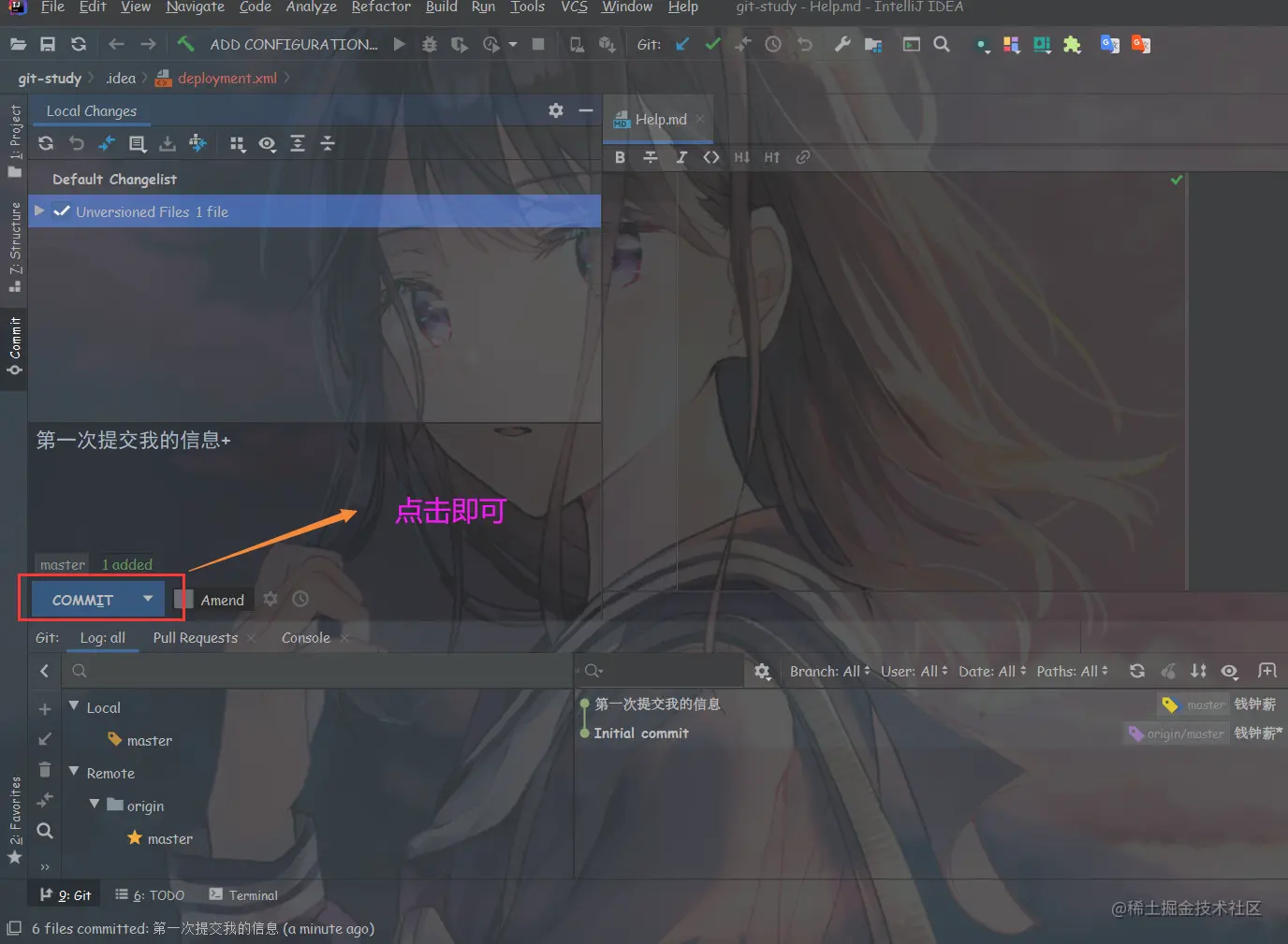Click the Stop square icon
1288x944 pixels.
(x=538, y=44)
